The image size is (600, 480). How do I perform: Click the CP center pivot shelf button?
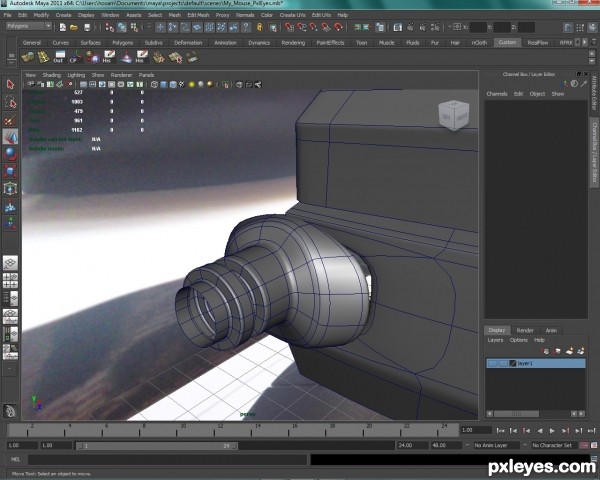(75, 57)
